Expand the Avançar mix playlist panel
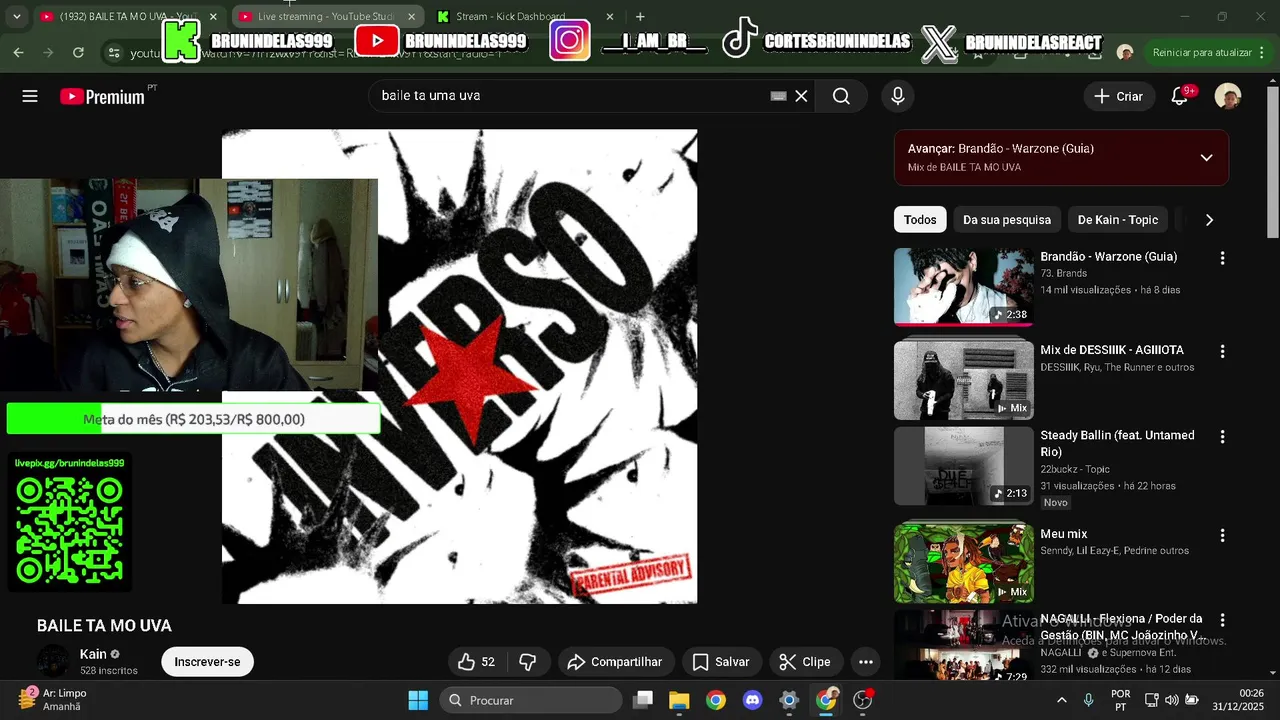The height and width of the screenshot is (720, 1280). click(1206, 158)
